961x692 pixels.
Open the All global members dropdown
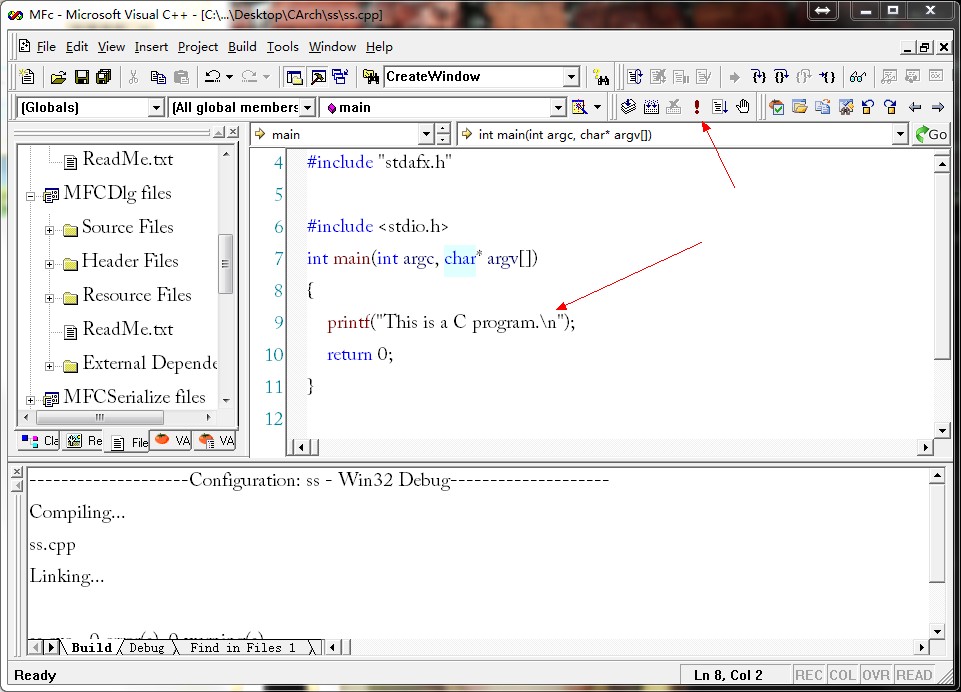pos(308,108)
